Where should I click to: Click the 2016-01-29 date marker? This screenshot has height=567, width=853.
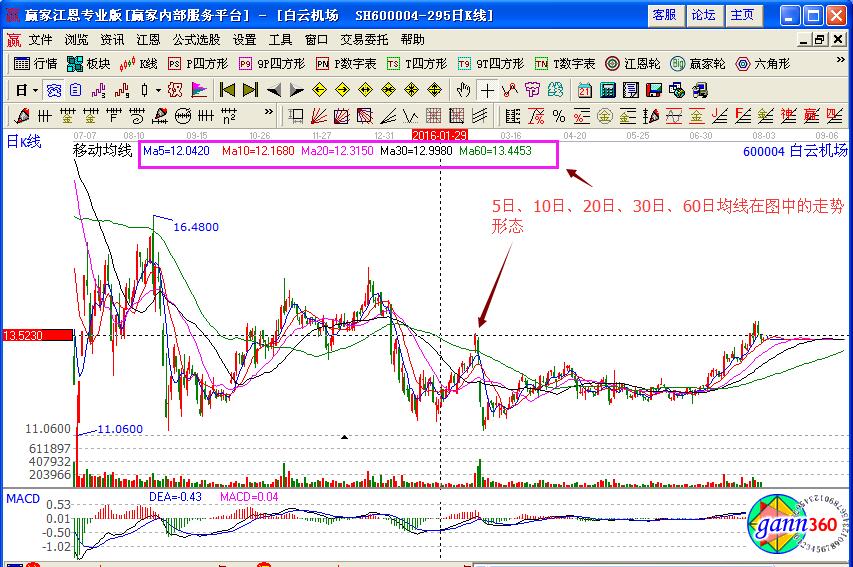click(x=440, y=133)
